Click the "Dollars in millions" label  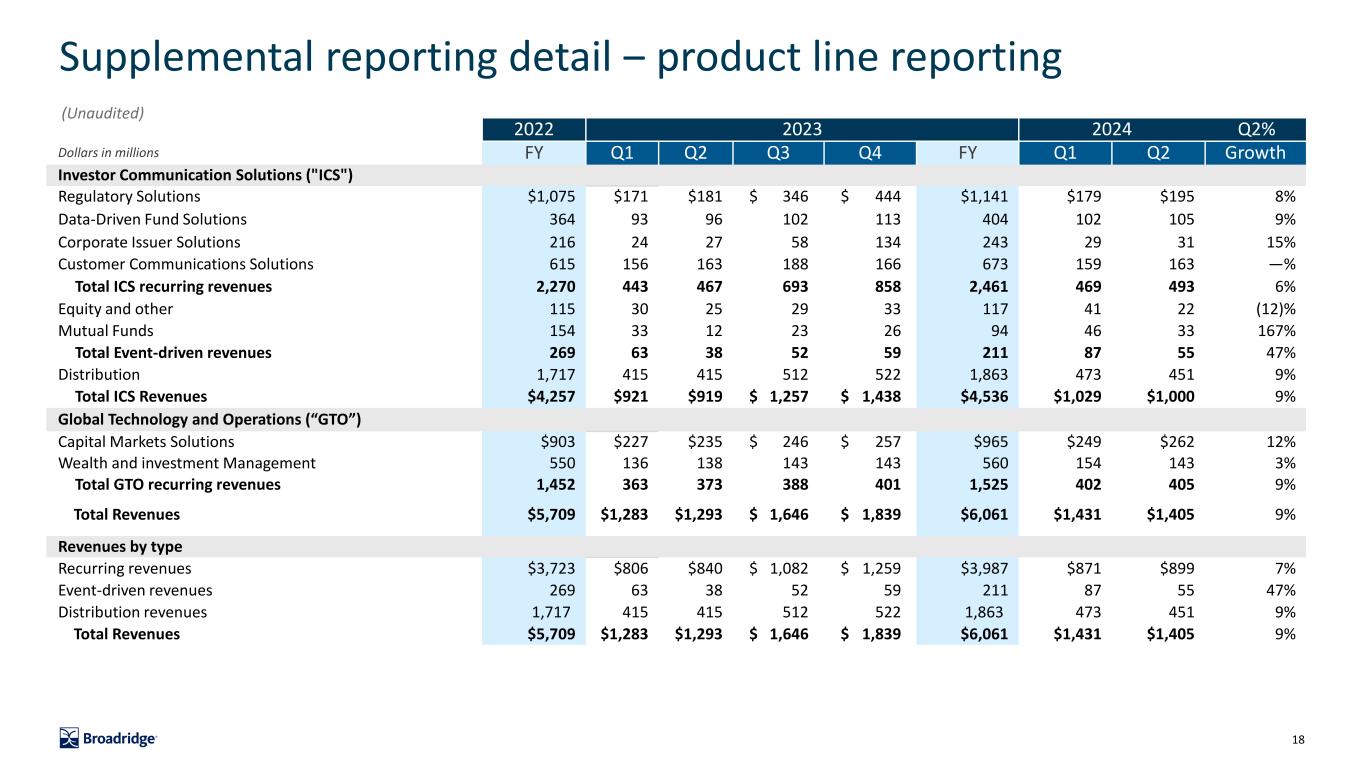pos(109,153)
